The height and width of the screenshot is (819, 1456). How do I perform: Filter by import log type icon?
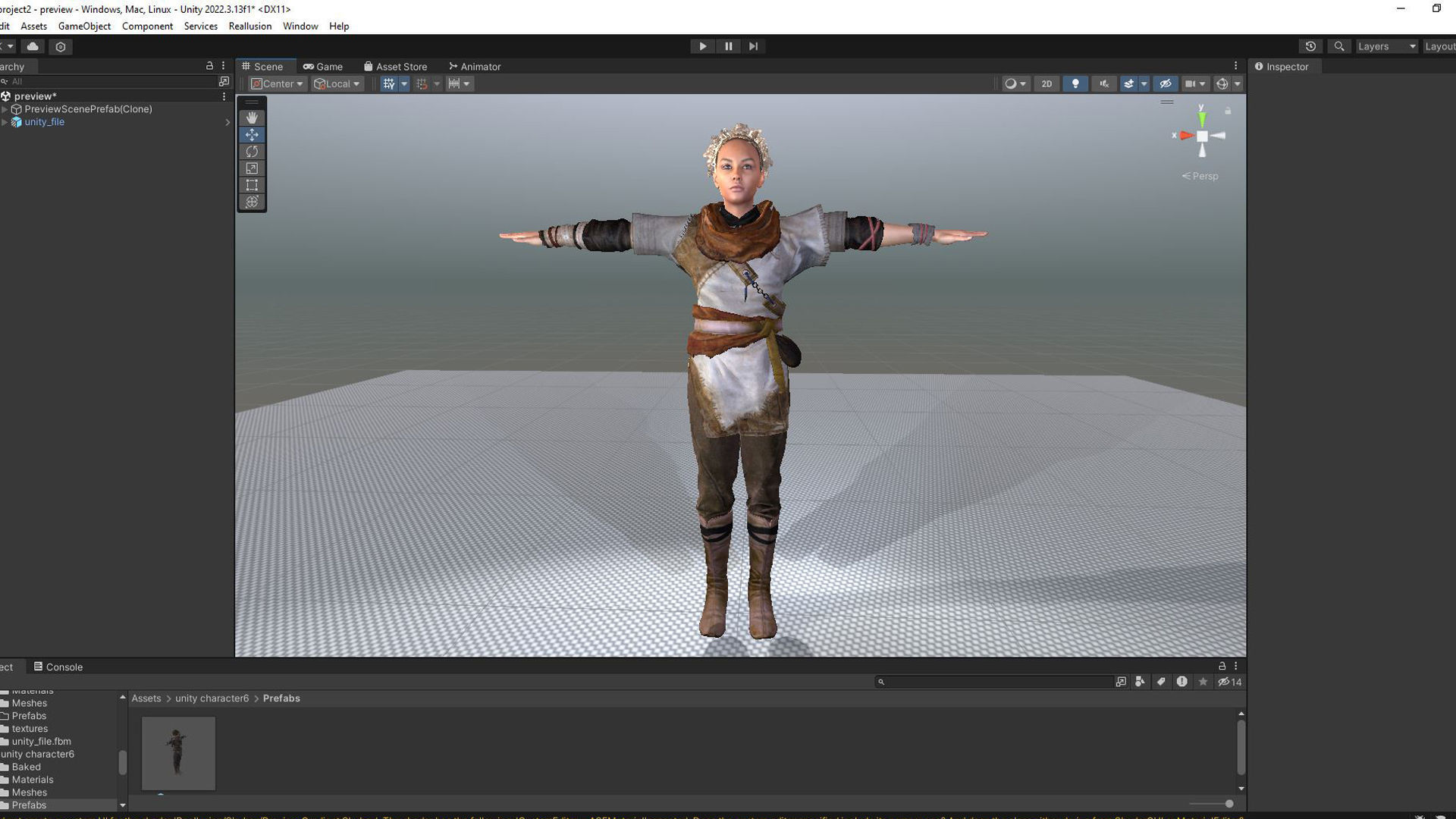1181,682
